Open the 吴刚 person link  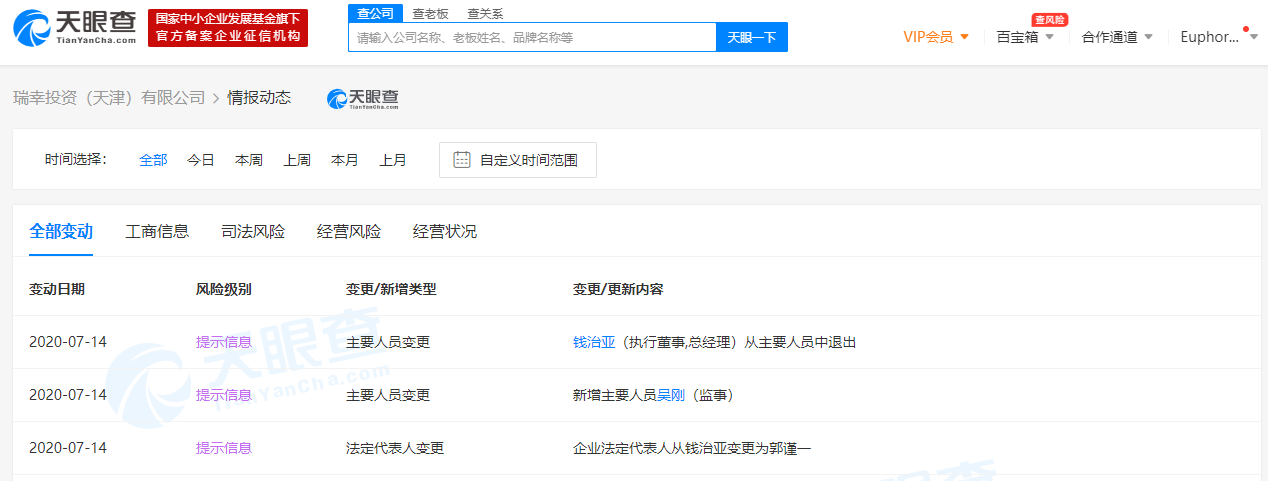(x=670, y=395)
